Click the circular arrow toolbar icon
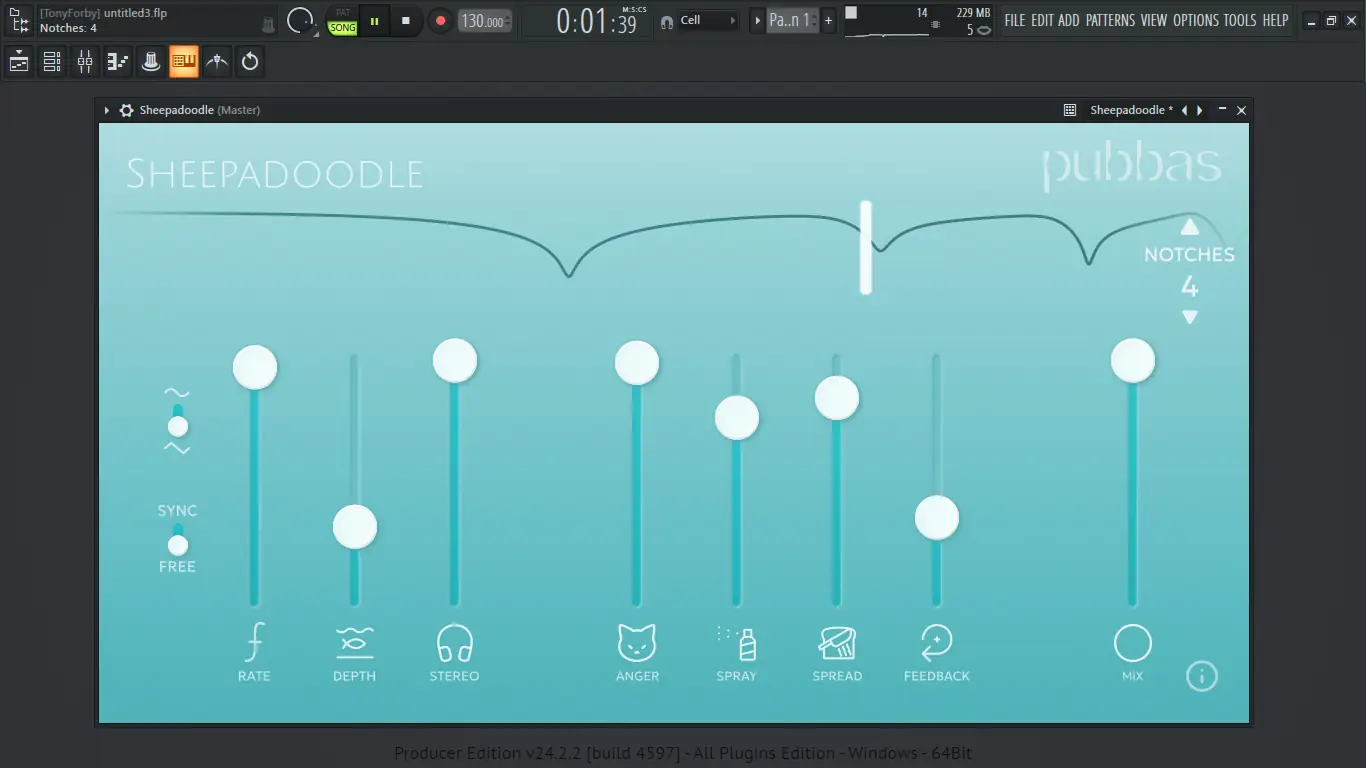 pos(250,62)
